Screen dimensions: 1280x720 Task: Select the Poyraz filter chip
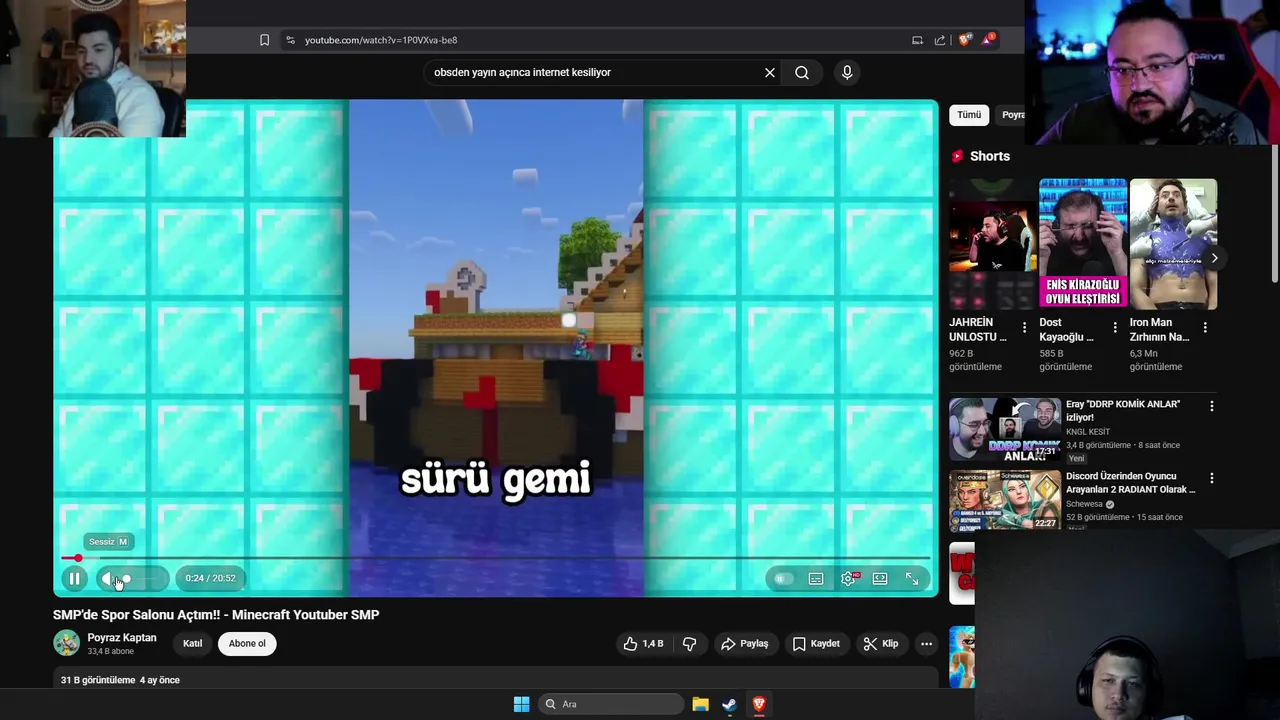(1012, 115)
